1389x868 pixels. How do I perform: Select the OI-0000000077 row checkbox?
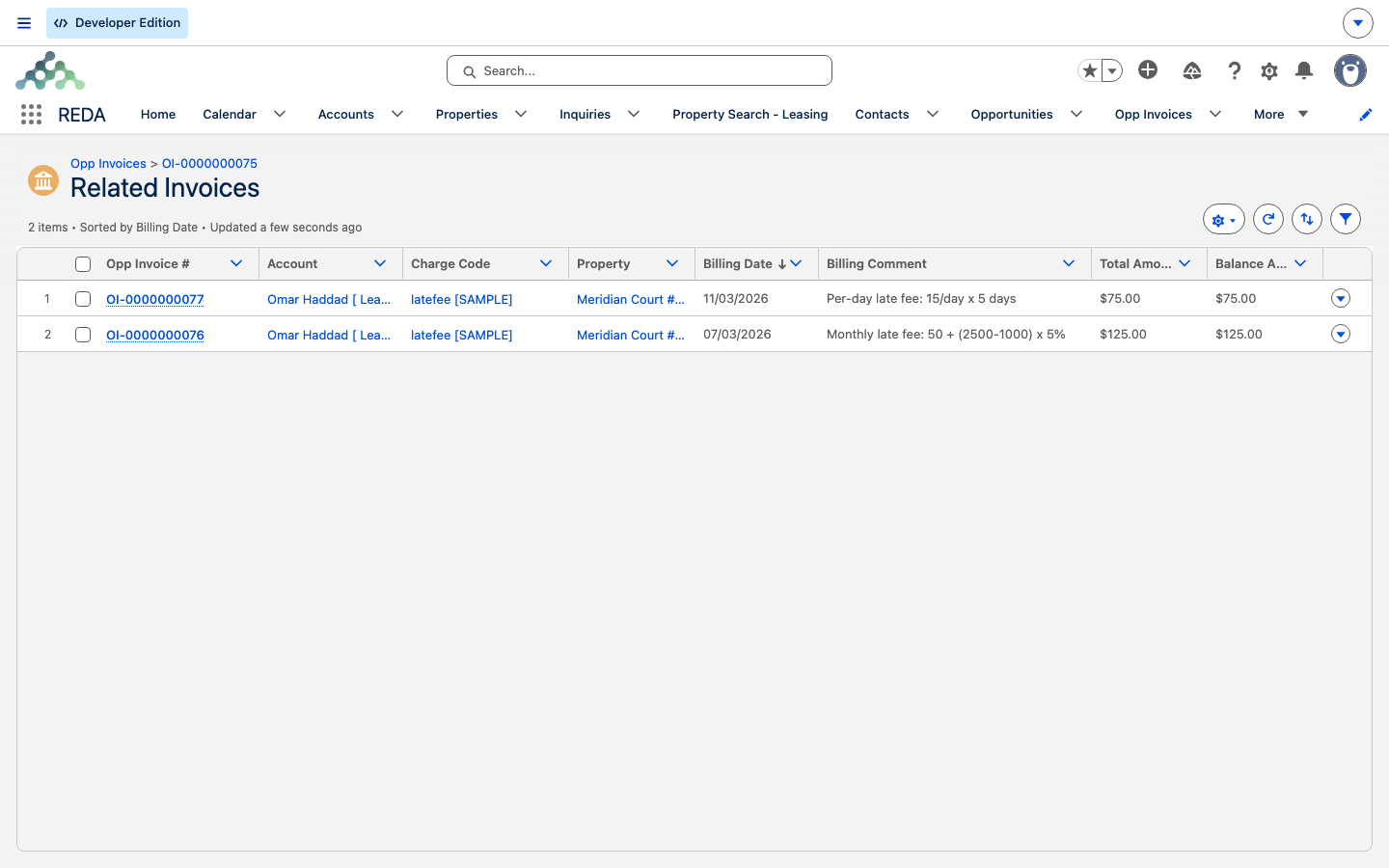click(x=83, y=299)
